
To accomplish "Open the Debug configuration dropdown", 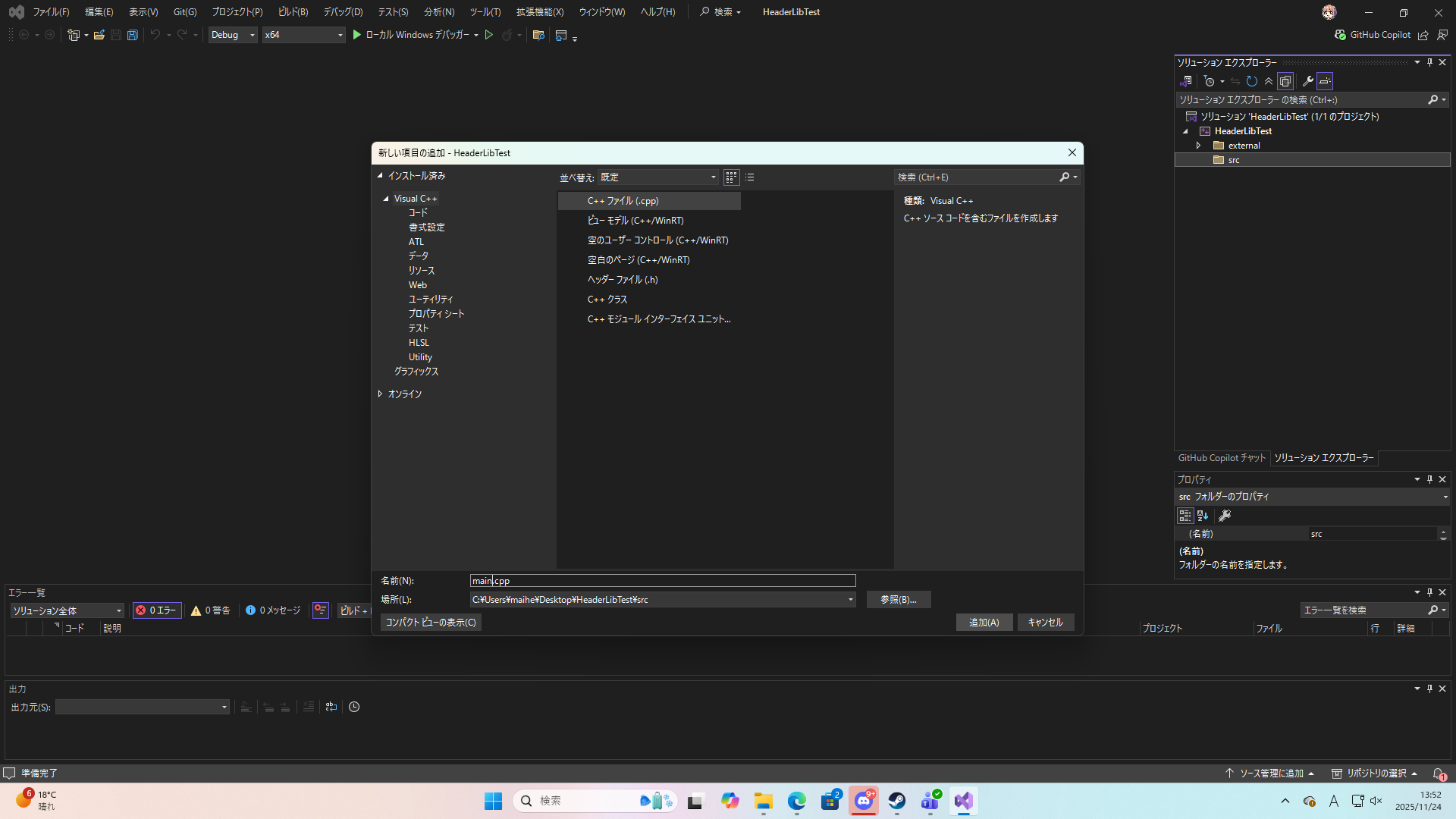I will [234, 35].
